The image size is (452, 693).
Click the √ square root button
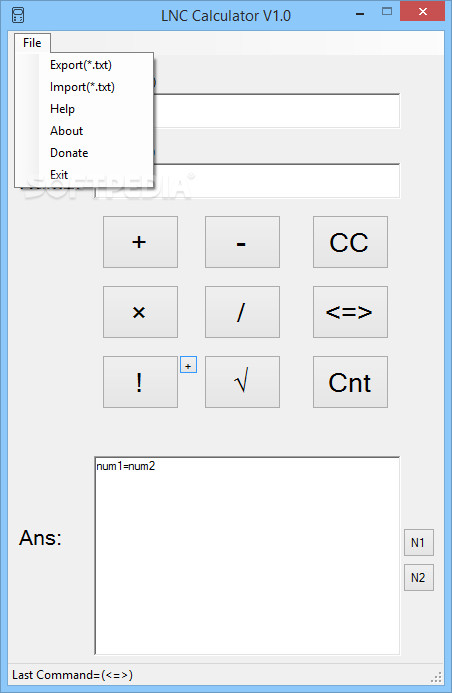click(242, 382)
